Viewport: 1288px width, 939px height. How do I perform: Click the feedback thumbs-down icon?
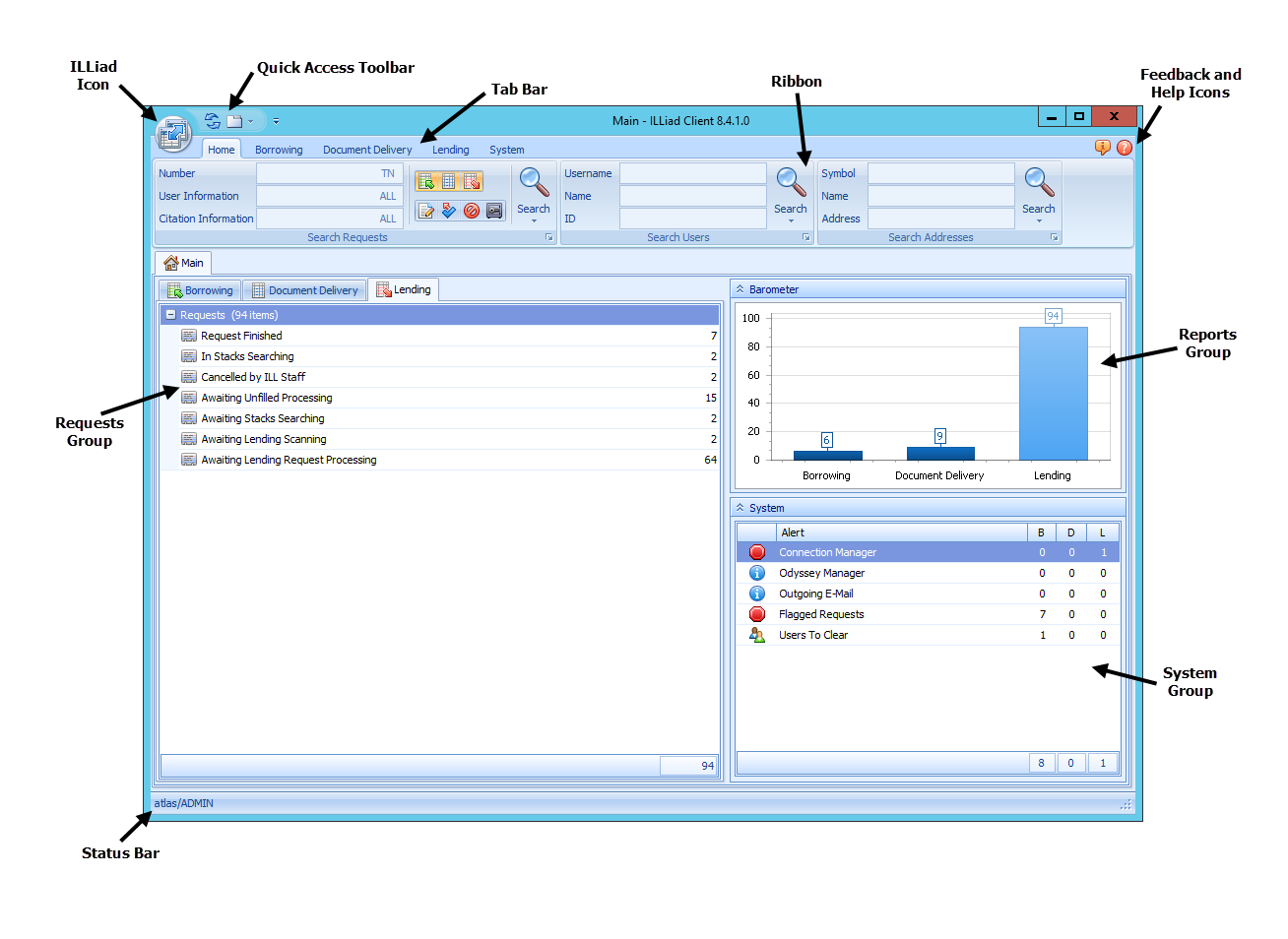[x=1103, y=147]
